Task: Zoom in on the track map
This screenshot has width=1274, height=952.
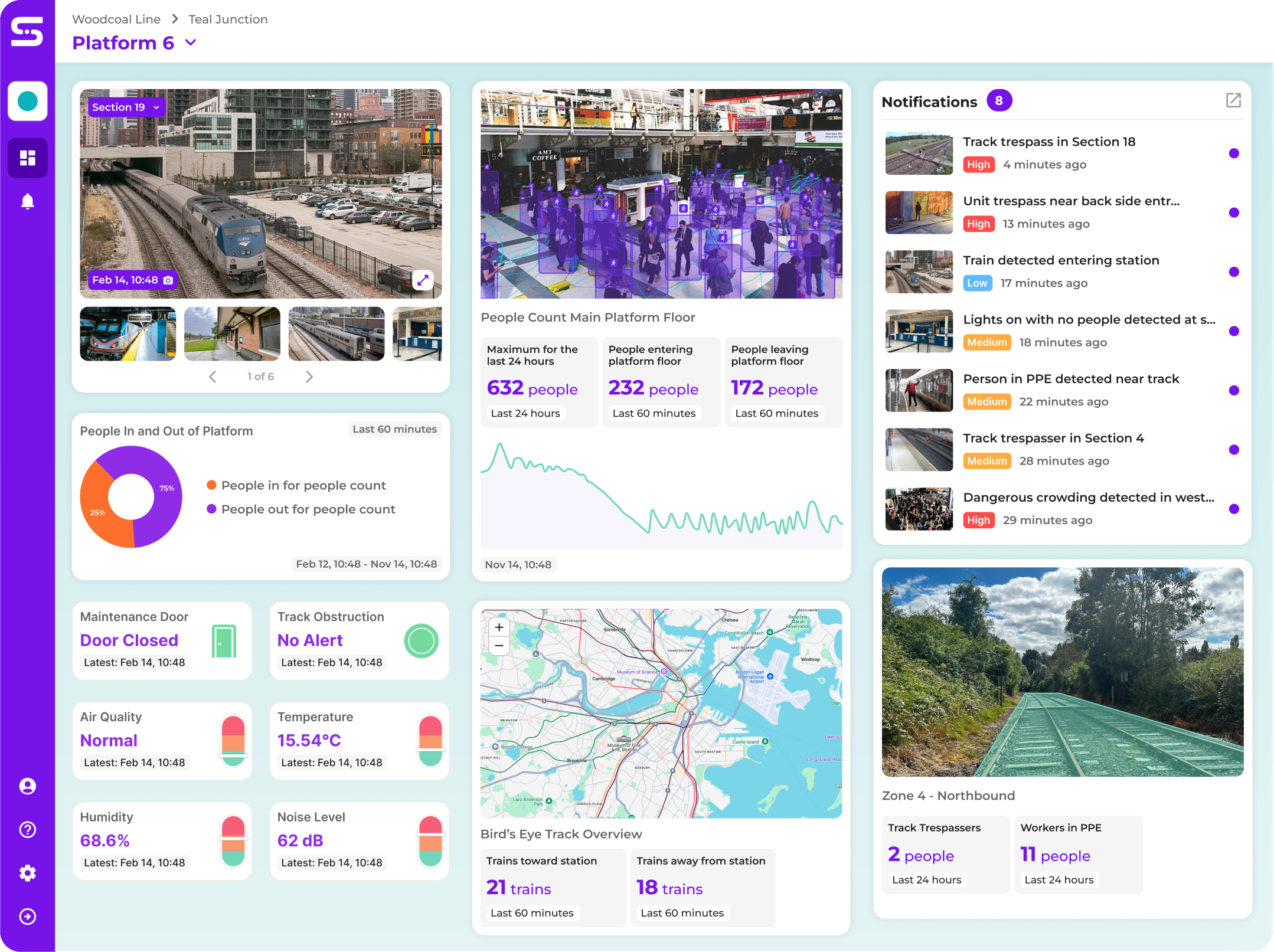Action: 499,627
